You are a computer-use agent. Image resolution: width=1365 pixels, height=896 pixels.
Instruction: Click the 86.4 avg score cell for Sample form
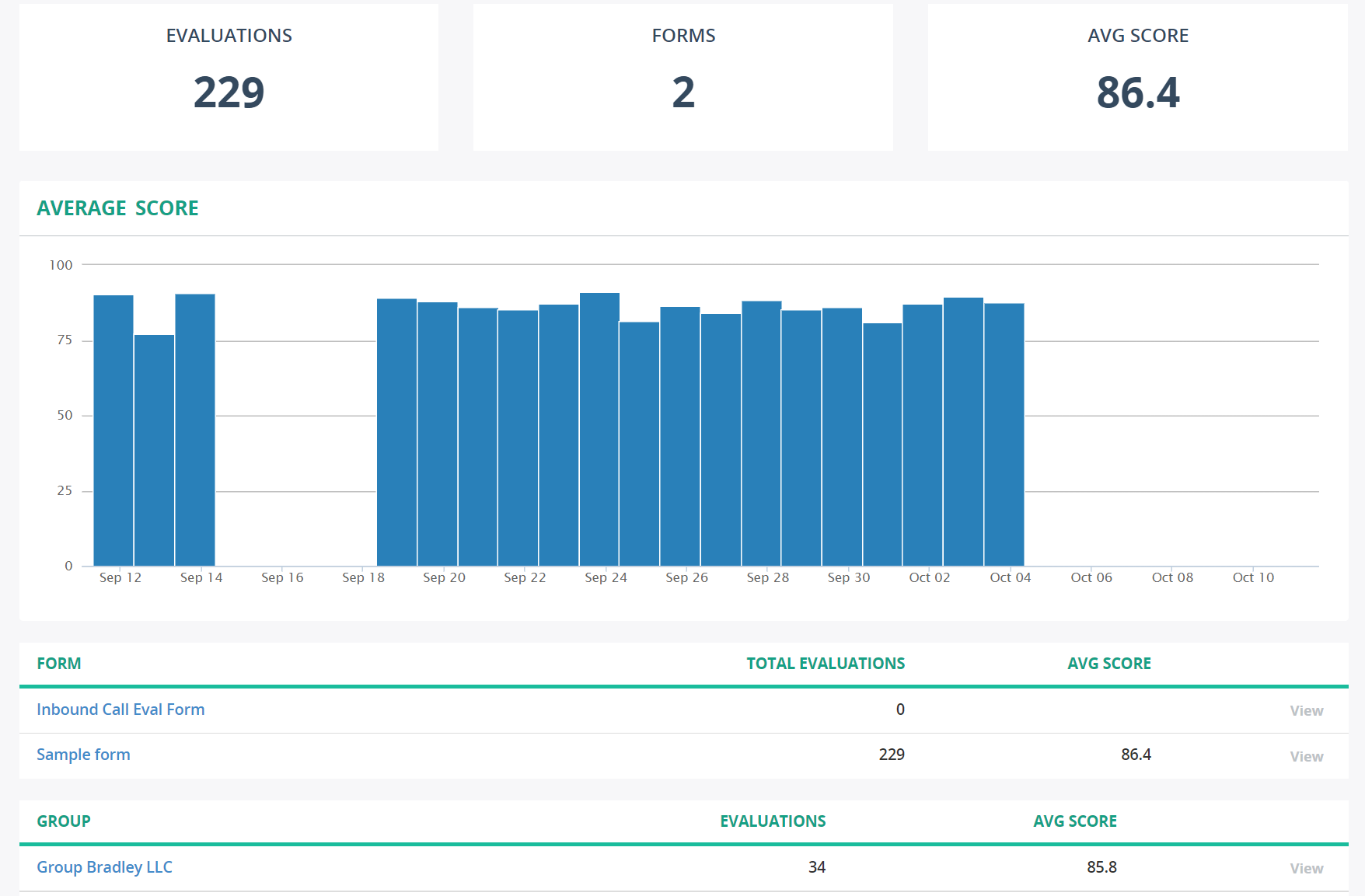point(1136,755)
